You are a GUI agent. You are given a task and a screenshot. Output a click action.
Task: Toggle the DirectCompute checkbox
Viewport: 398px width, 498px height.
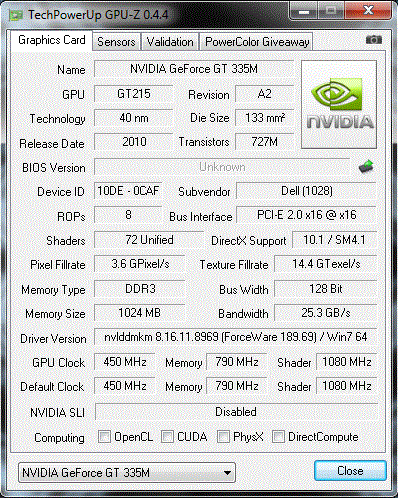point(278,437)
